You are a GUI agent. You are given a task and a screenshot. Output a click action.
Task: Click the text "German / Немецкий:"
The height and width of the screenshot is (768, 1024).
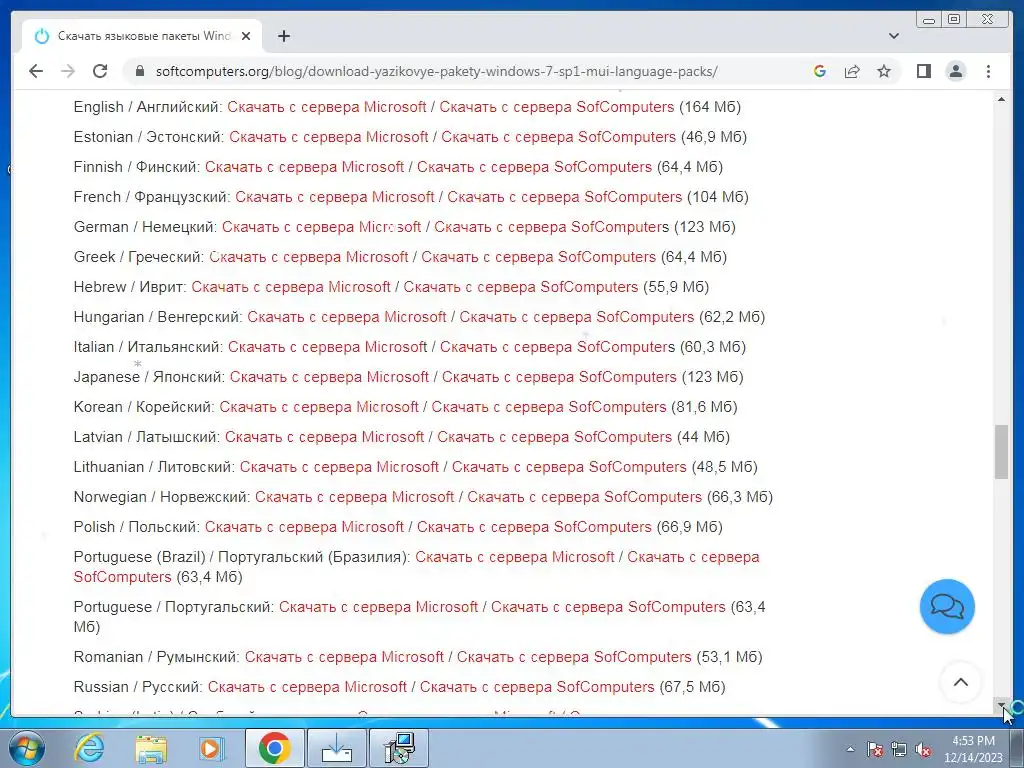(146, 227)
